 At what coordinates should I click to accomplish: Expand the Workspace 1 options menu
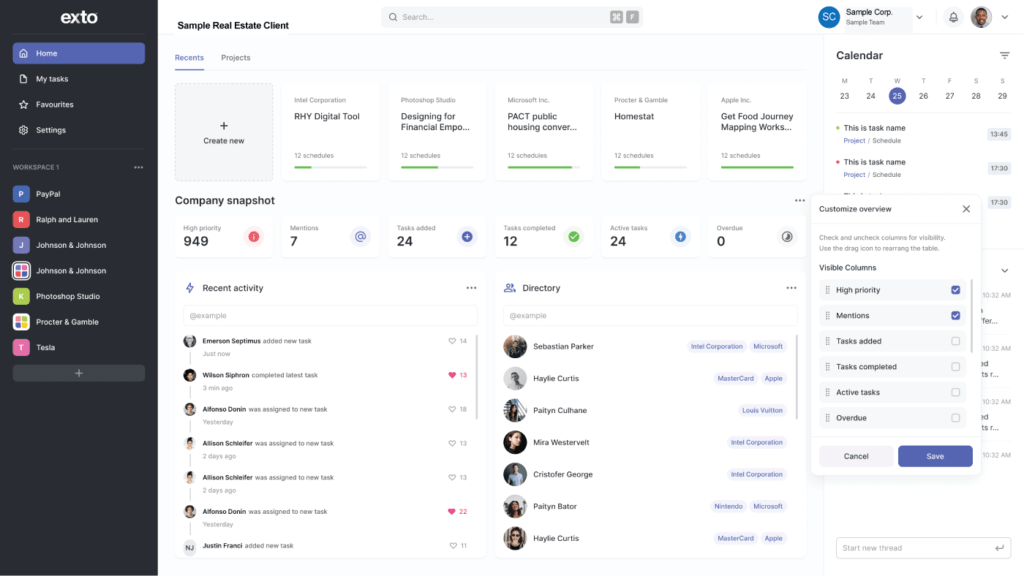point(139,166)
